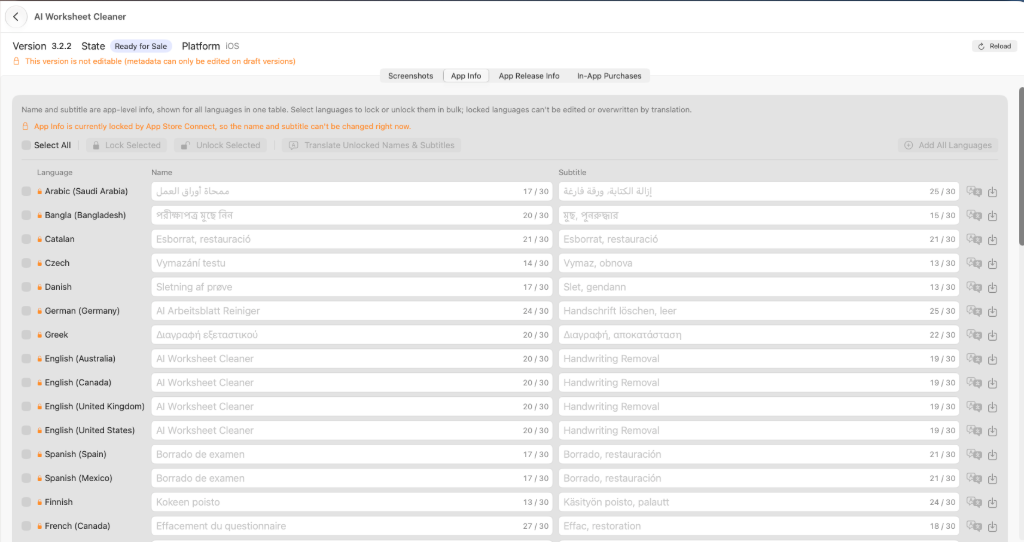
Task: Click translate icon in Catalan row
Action: click(x=974, y=239)
